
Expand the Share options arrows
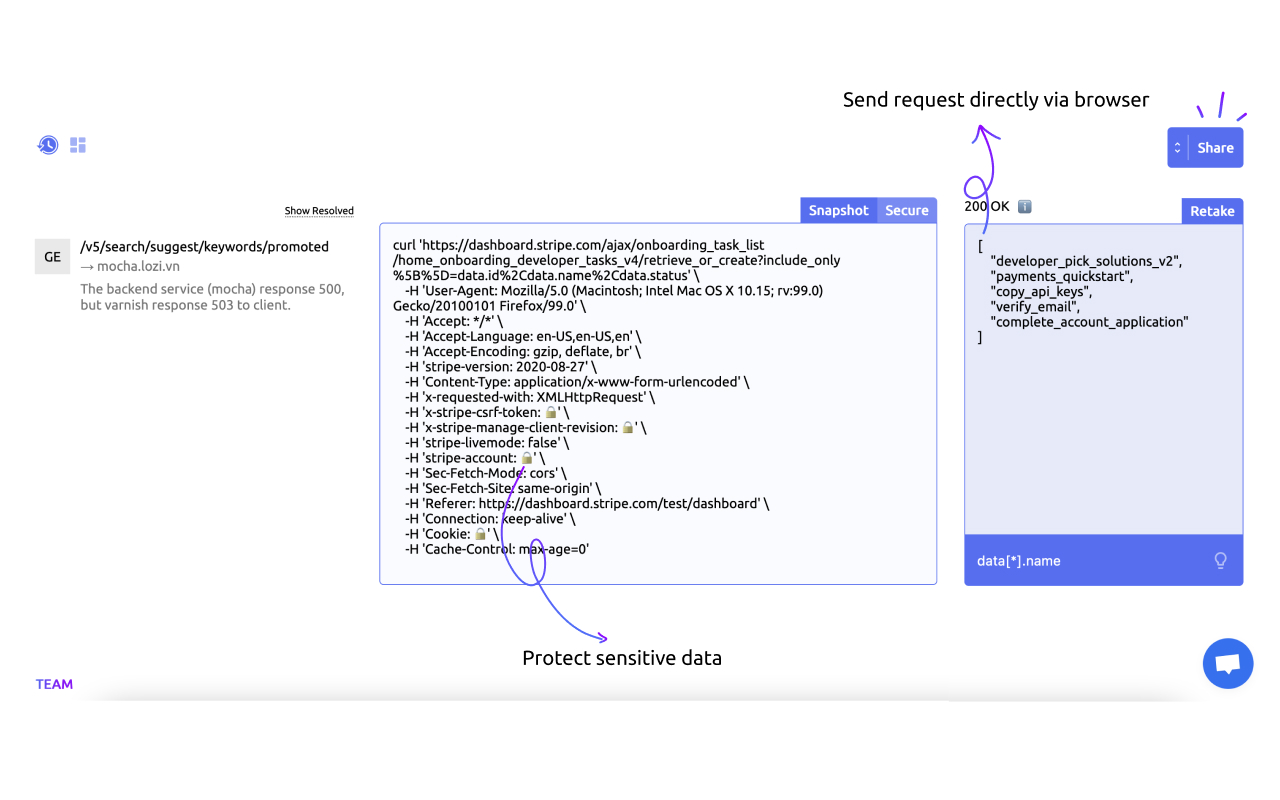[x=1177, y=147]
